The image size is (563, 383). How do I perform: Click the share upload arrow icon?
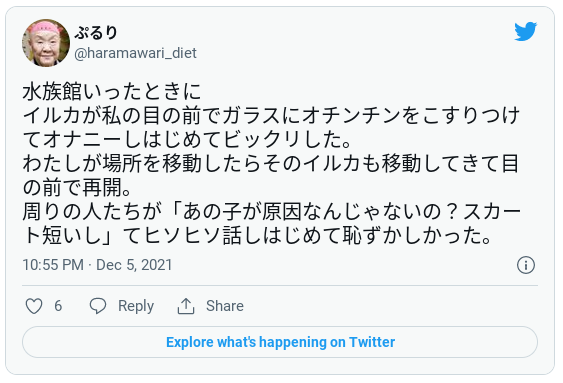point(186,306)
